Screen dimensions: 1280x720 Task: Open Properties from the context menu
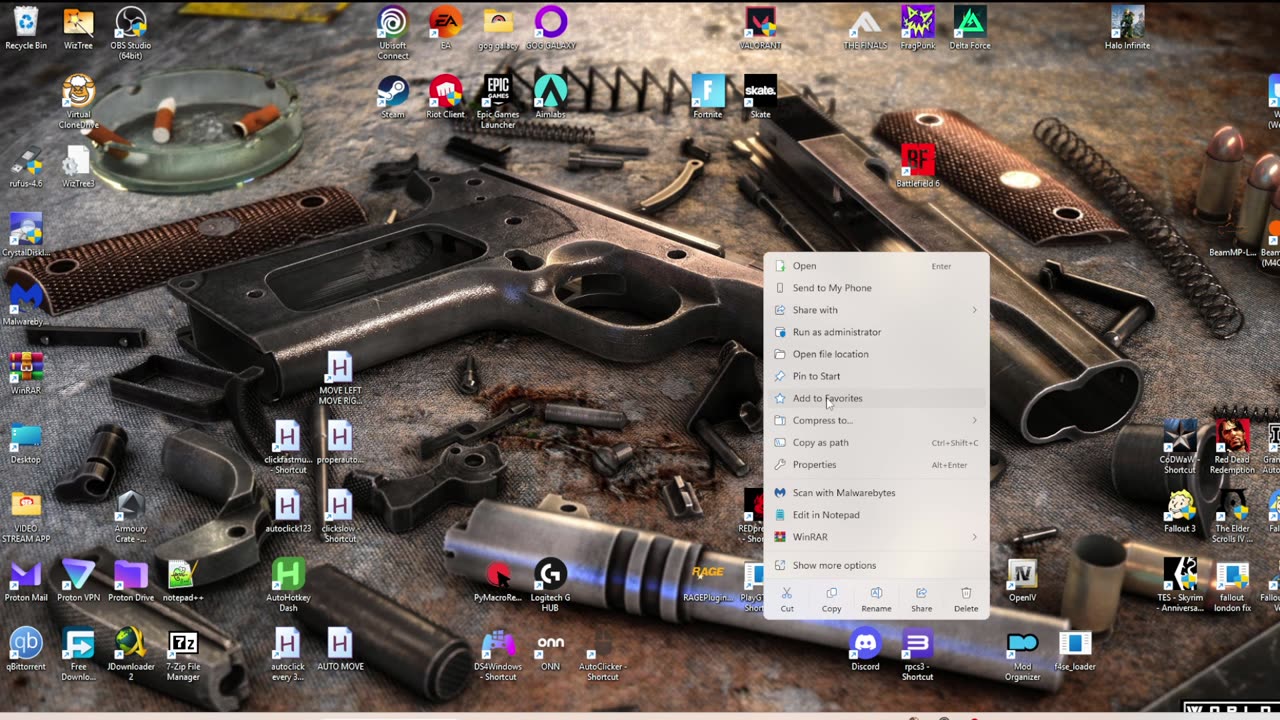(x=876, y=464)
